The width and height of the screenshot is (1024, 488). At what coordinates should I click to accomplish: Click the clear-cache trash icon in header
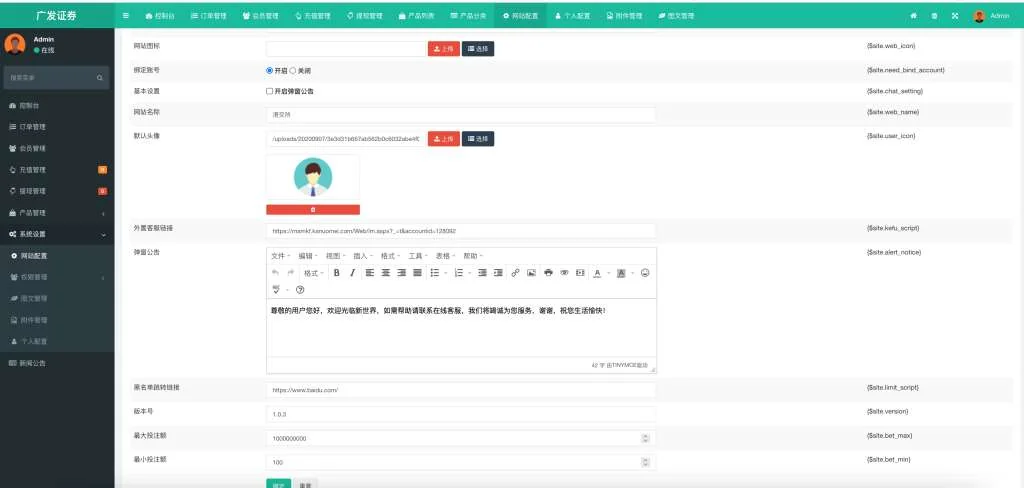(x=935, y=16)
